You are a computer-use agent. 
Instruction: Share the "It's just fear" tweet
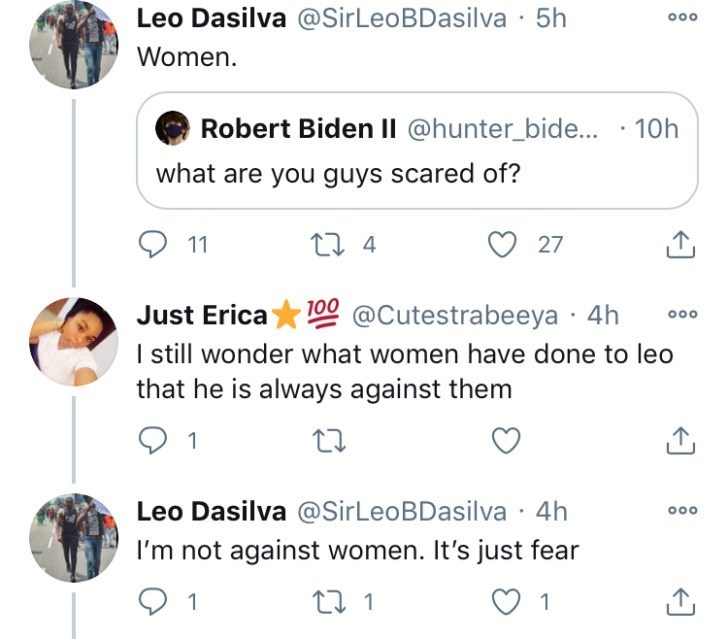pyautogui.click(x=680, y=602)
